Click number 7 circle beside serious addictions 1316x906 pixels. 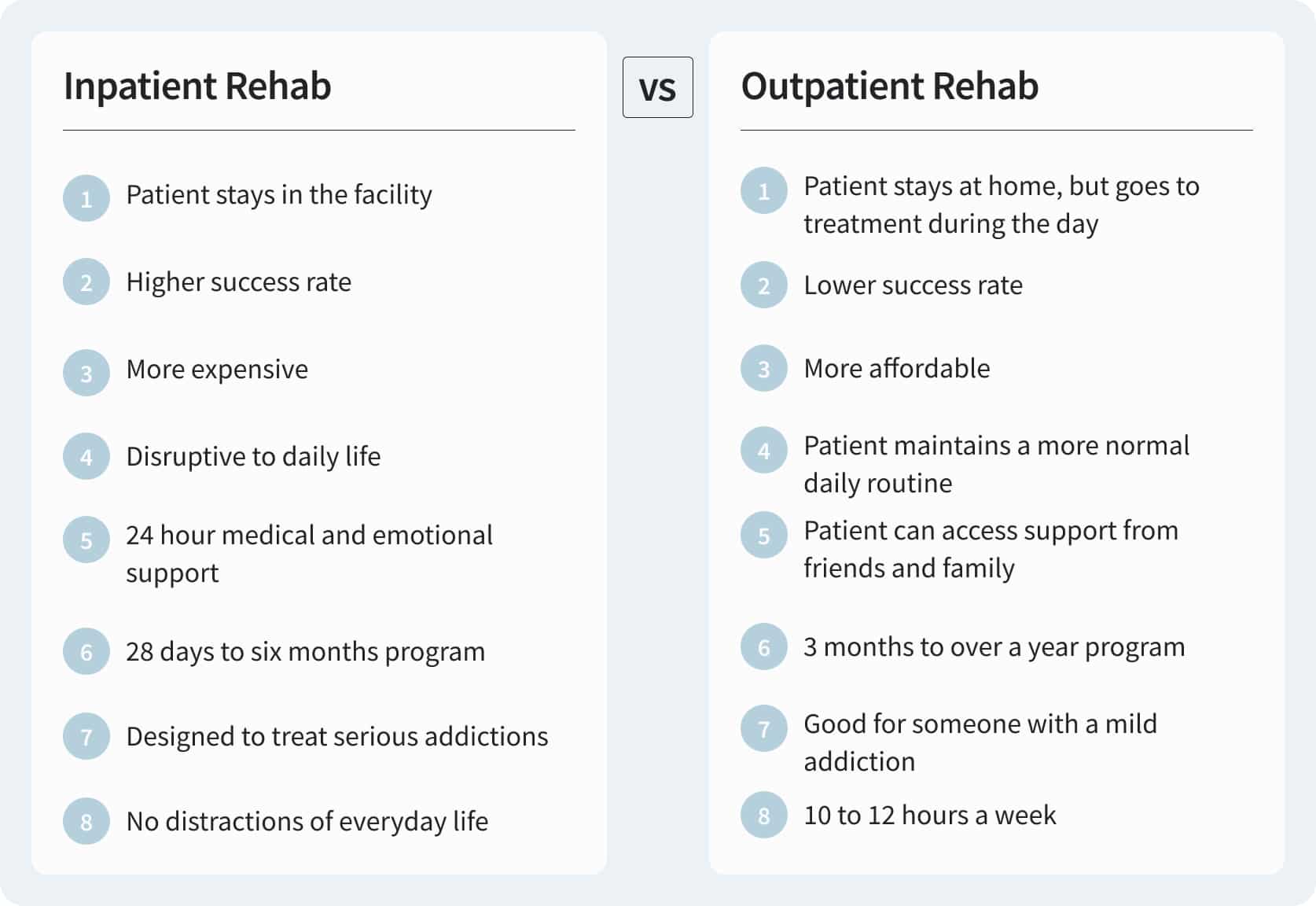86,736
